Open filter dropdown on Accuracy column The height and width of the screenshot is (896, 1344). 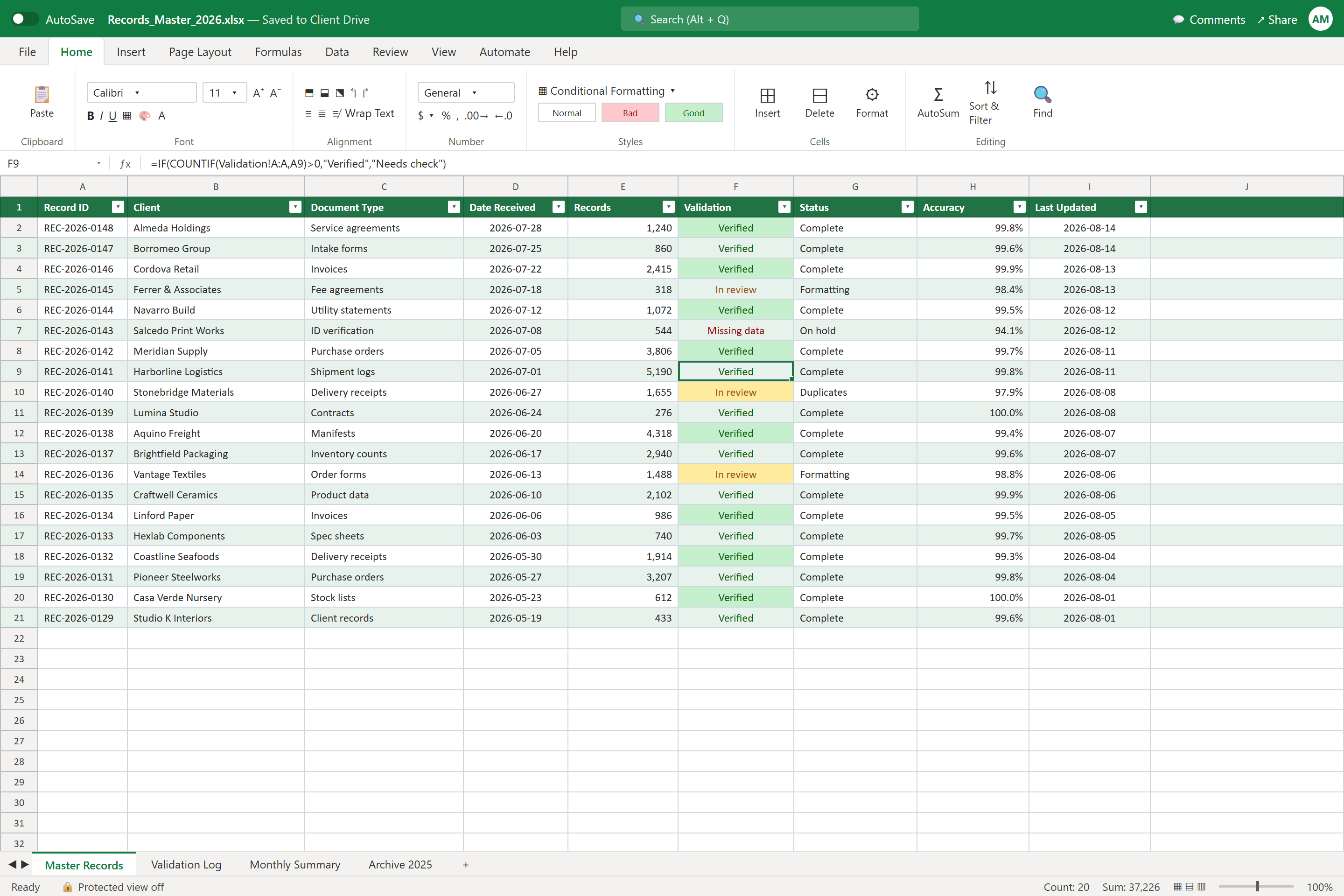tap(1019, 207)
